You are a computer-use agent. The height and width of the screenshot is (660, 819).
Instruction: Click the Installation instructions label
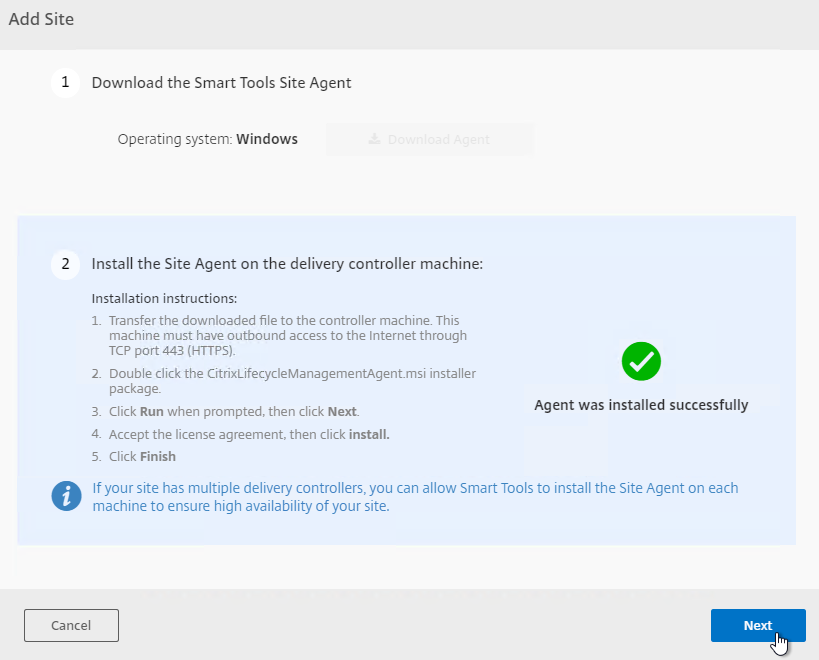click(x=165, y=298)
